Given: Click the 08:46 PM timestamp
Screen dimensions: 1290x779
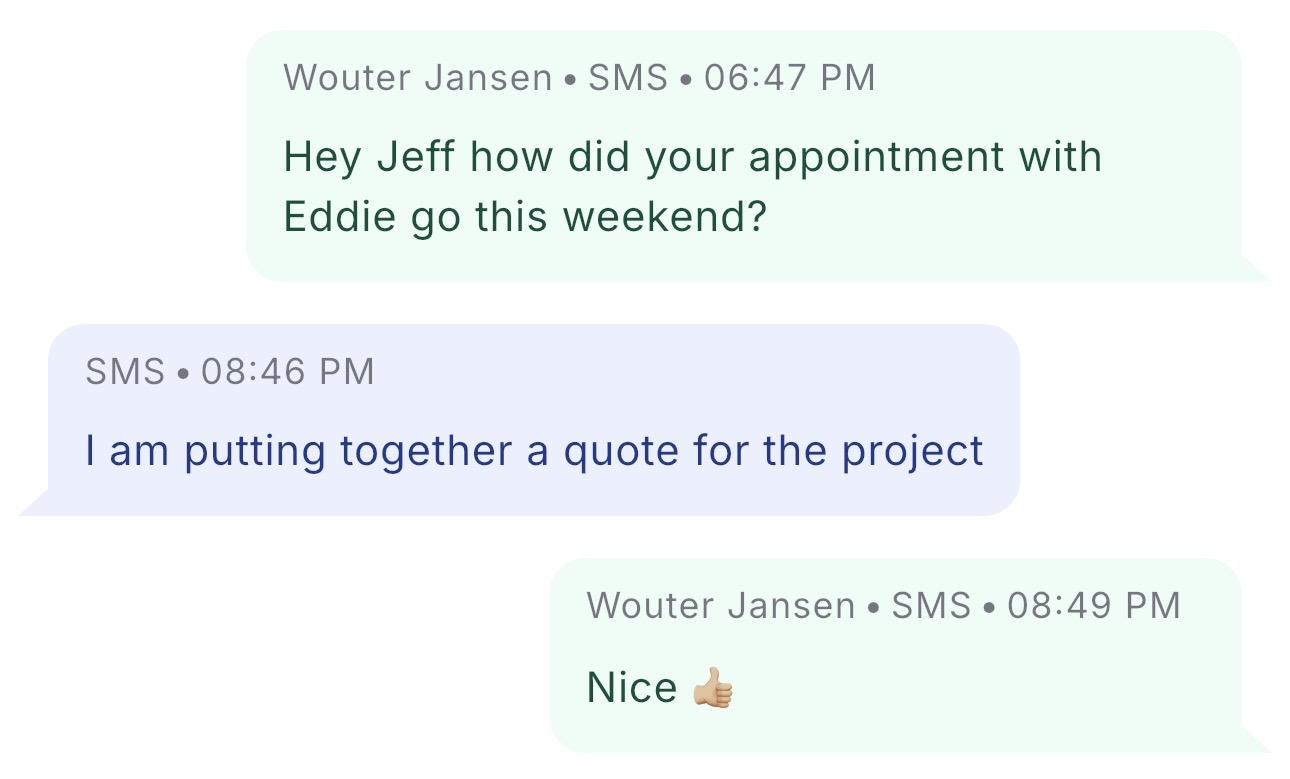Looking at the screenshot, I should pyautogui.click(x=288, y=372).
